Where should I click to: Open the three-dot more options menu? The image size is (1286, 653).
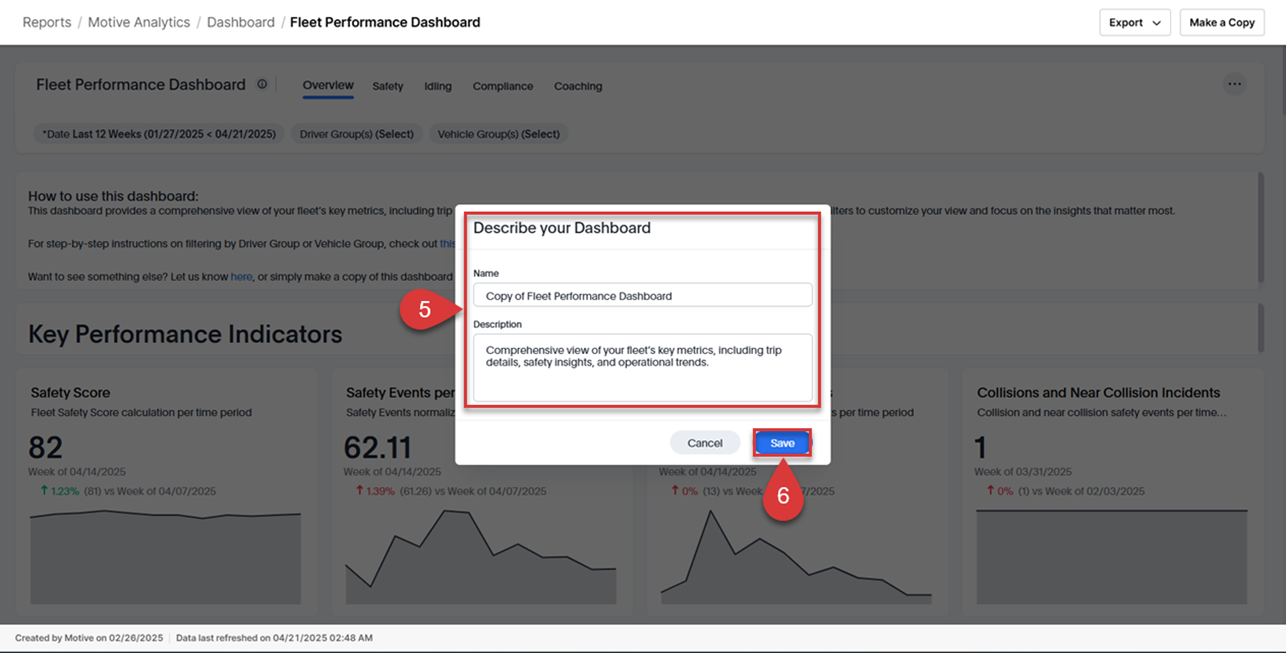pyautogui.click(x=1235, y=84)
